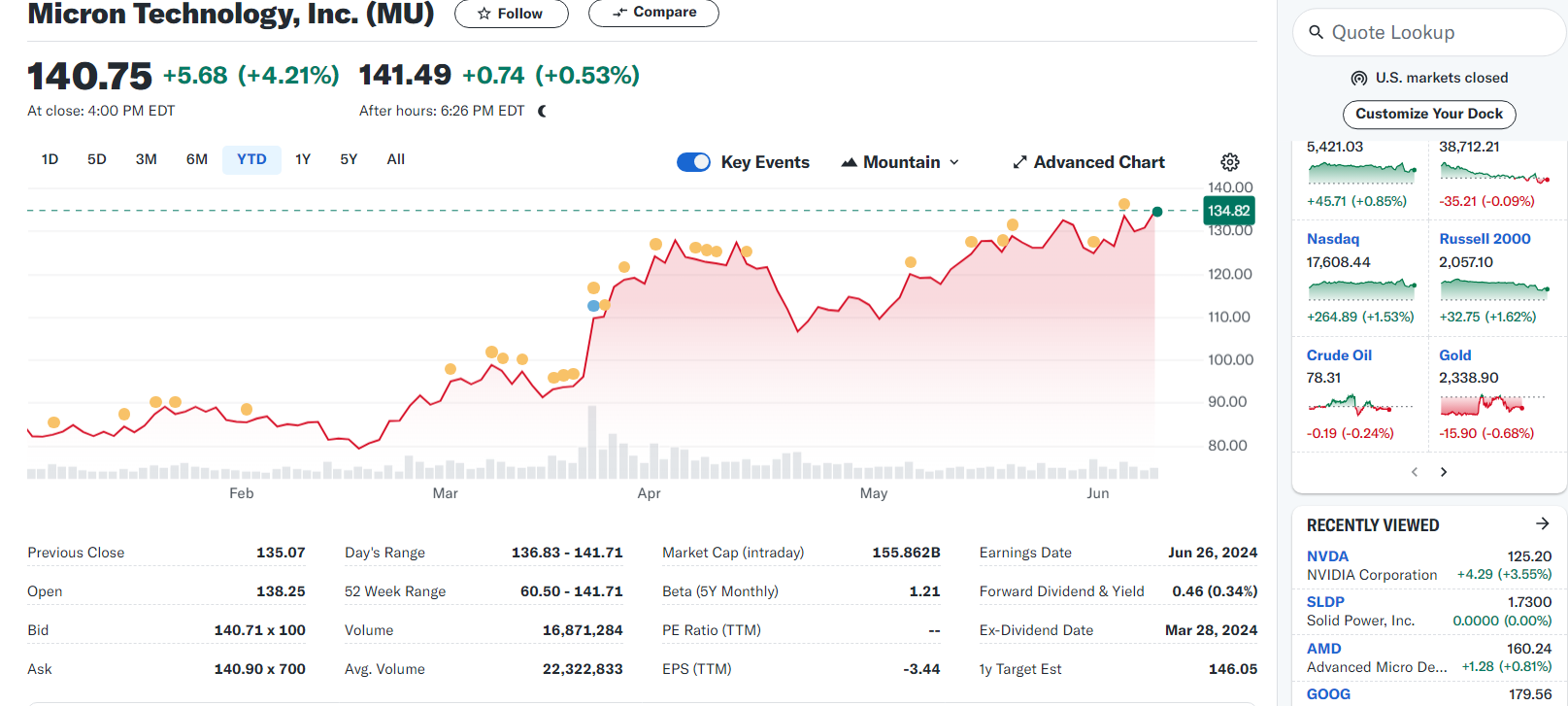Go to previous market carousel page

[x=1415, y=472]
